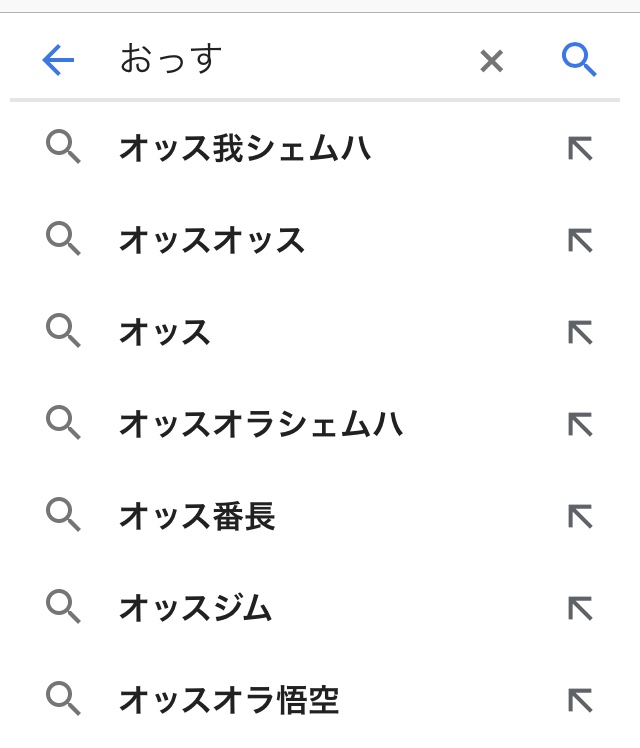Viewport: 640px width, 748px height.
Task: Insert オッス我シェムハ into search via arrow
Action: [580, 149]
